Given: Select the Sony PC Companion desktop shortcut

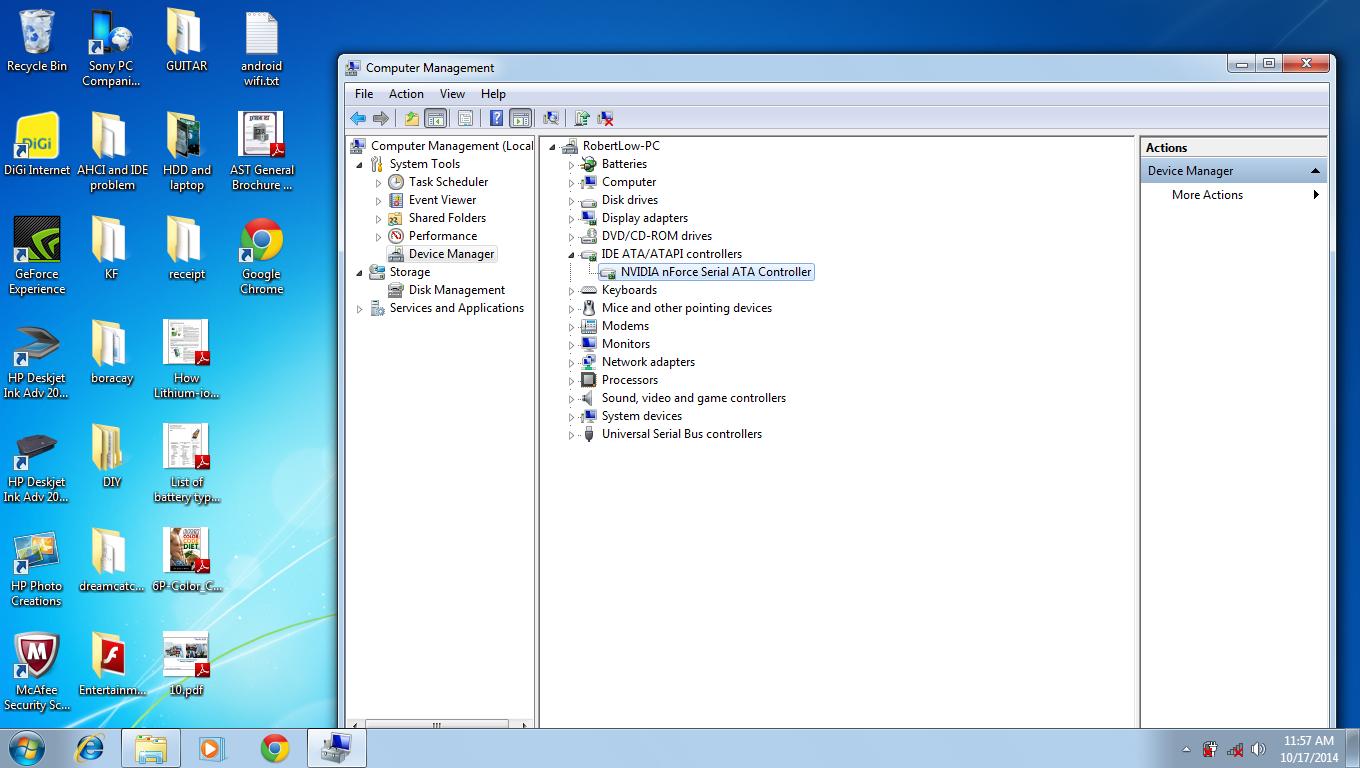Looking at the screenshot, I should (111, 48).
